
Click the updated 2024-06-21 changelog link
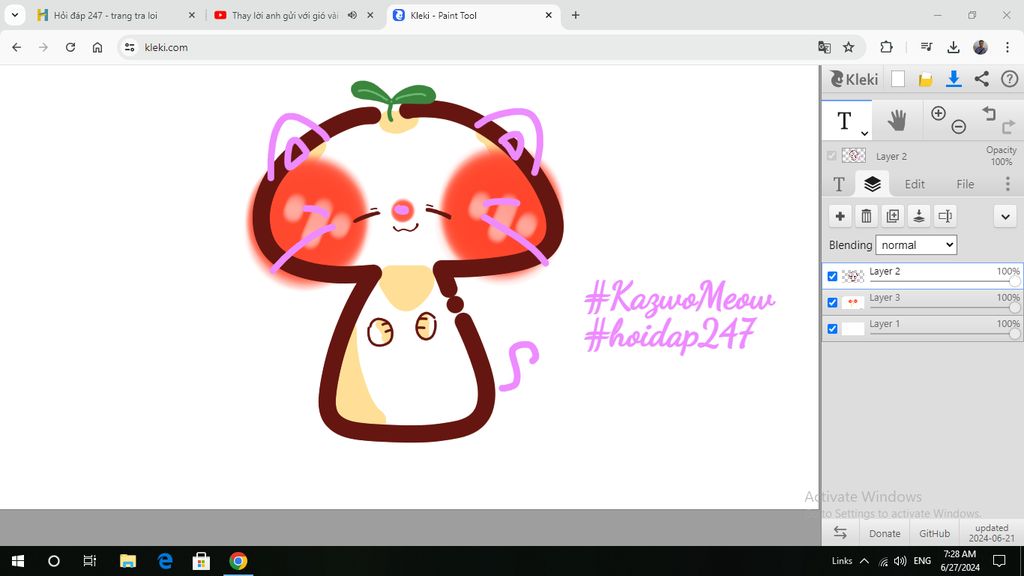click(991, 533)
